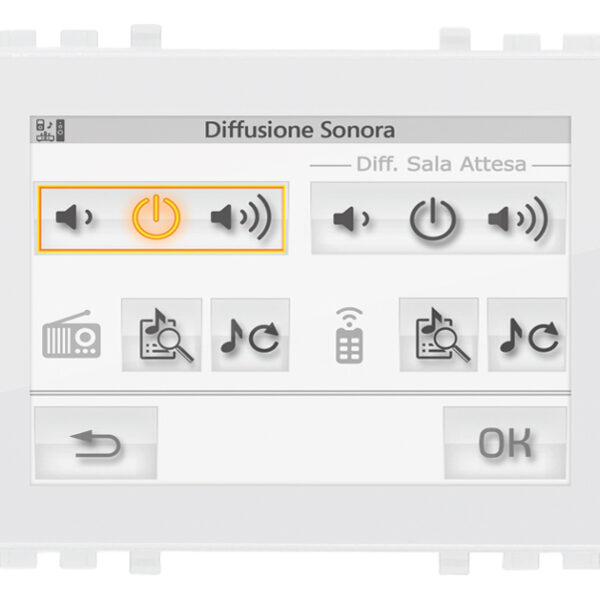The width and height of the screenshot is (600, 600).
Task: Go back with the return arrow button
Action: coord(96,443)
